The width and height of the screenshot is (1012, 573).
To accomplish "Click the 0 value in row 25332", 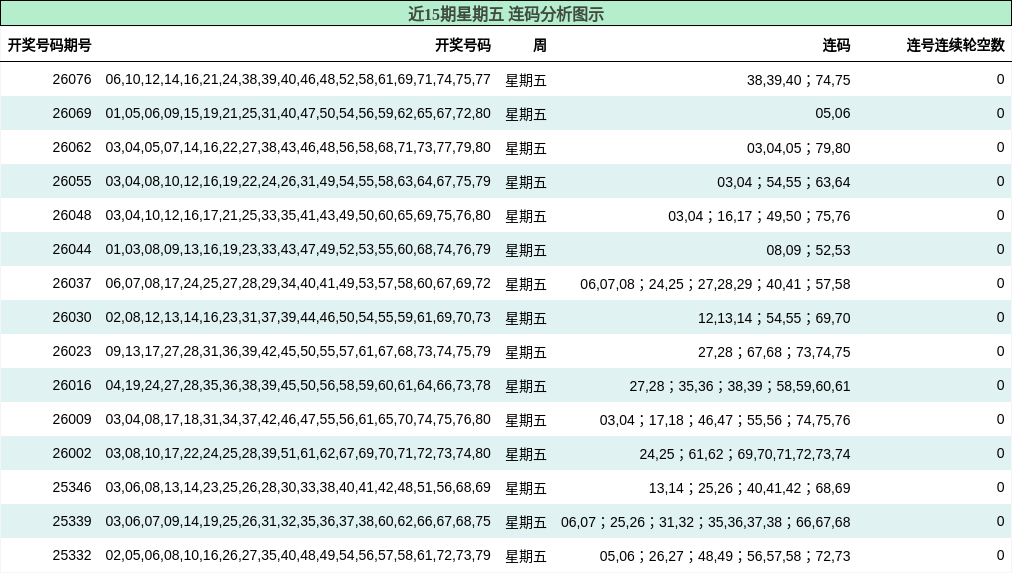I will [1000, 556].
